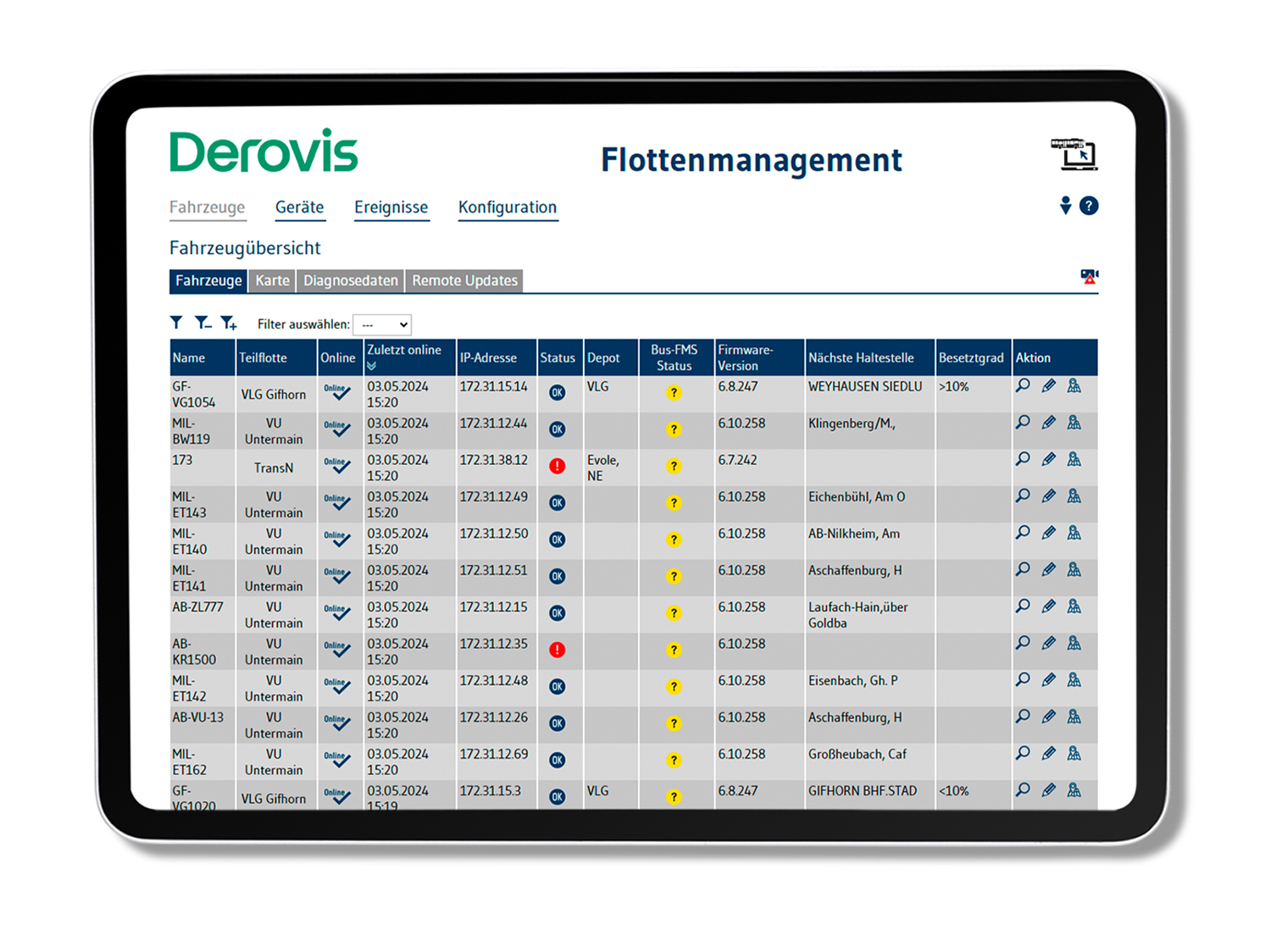1271x952 pixels.
Task: Click the apply filter funnel icon
Action: point(176,323)
